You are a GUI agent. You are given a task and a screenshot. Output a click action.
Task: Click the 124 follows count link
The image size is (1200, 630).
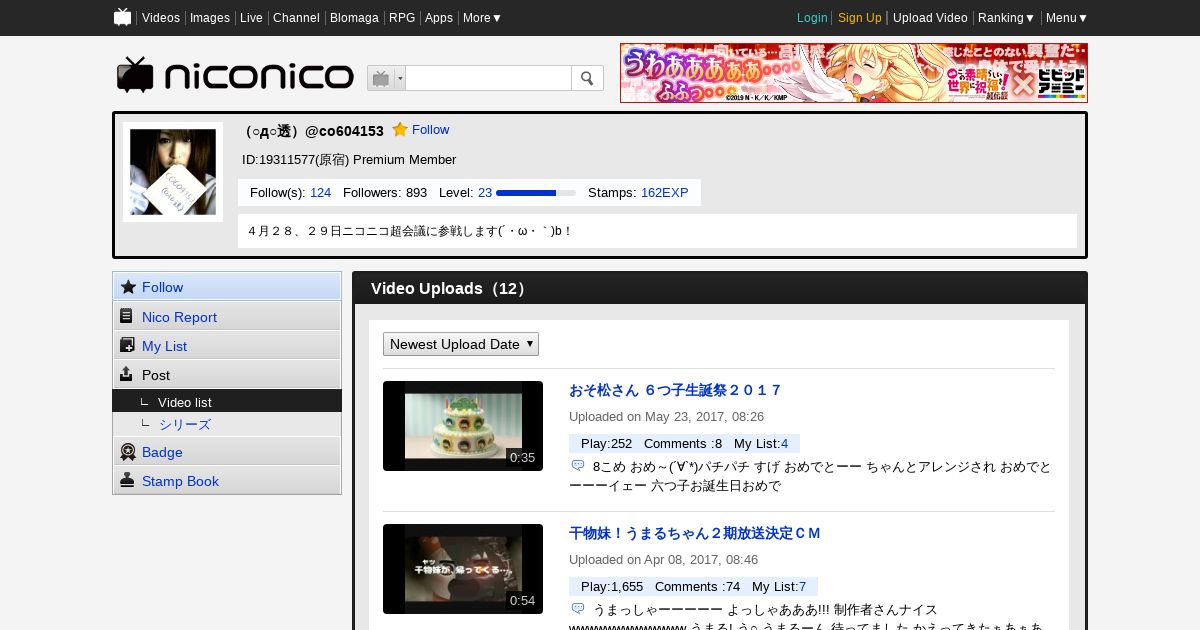(320, 192)
